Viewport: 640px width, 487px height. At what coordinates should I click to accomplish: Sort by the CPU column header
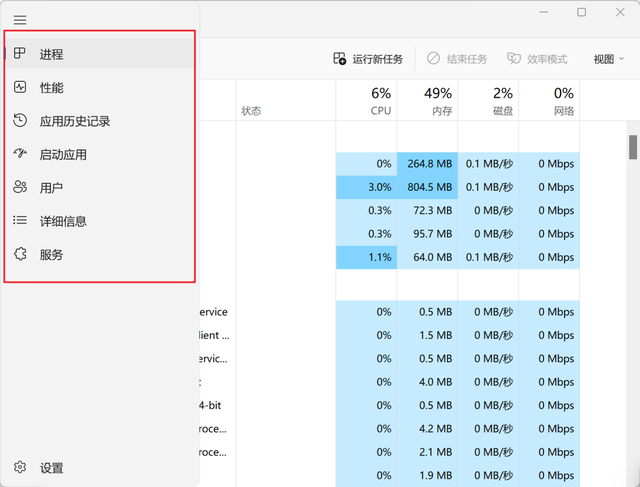pyautogui.click(x=366, y=101)
